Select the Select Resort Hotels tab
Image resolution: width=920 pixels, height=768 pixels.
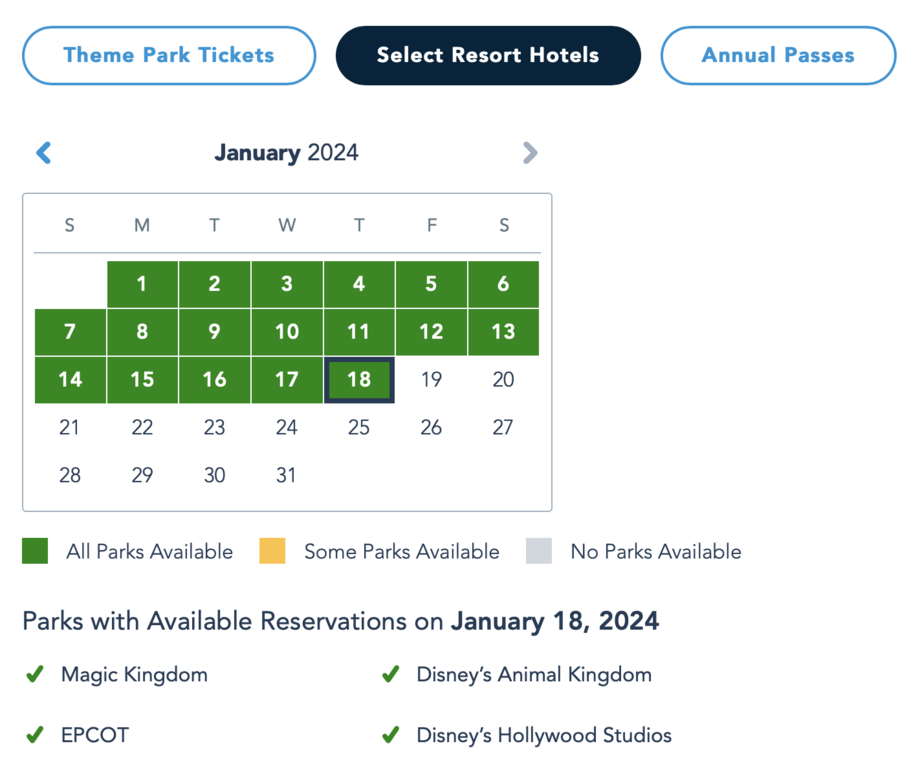pos(488,55)
